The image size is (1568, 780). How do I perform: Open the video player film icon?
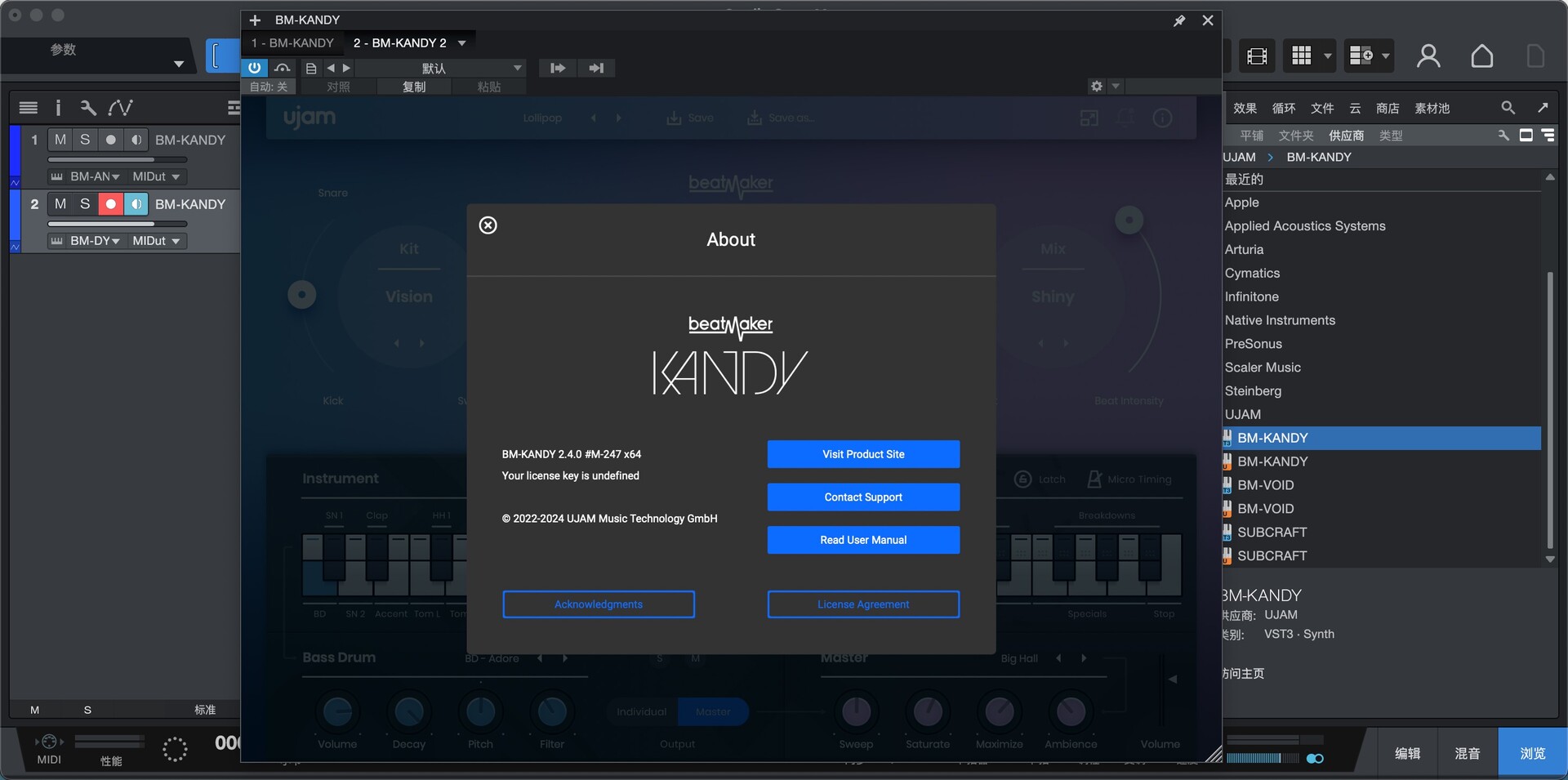point(1257,56)
